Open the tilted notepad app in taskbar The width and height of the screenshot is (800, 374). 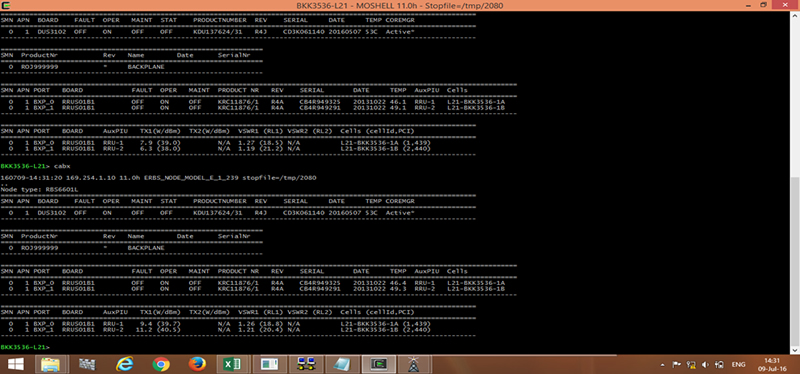[x=342, y=364]
